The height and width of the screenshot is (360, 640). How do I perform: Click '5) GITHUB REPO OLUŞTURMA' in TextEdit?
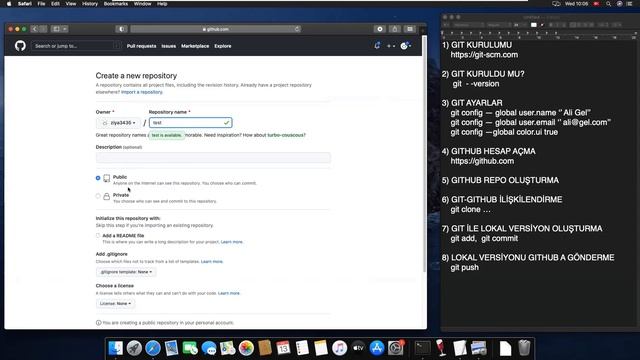click(500, 180)
